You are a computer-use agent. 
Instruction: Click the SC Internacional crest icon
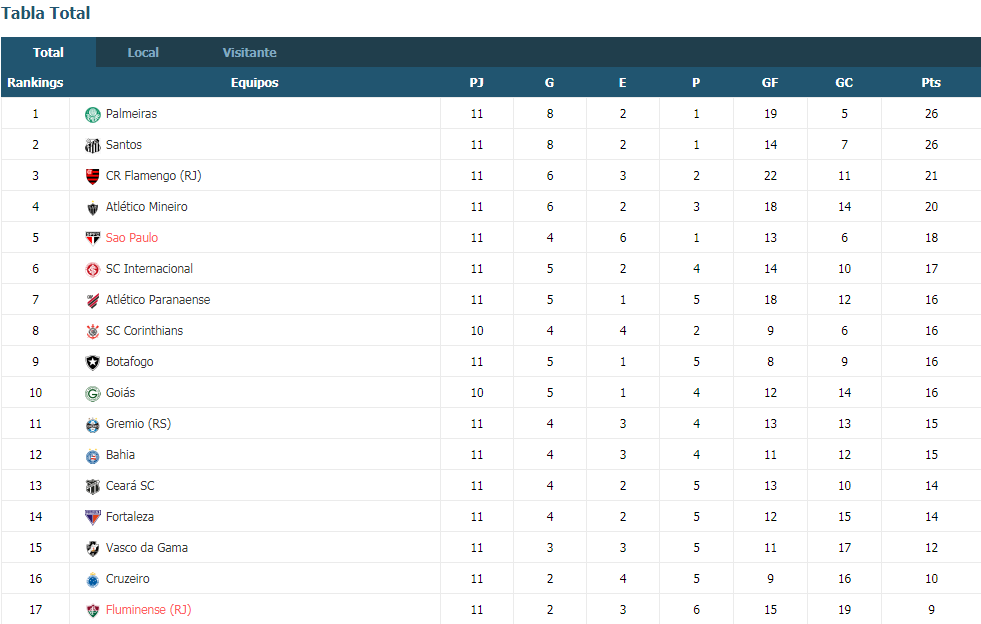coord(93,270)
